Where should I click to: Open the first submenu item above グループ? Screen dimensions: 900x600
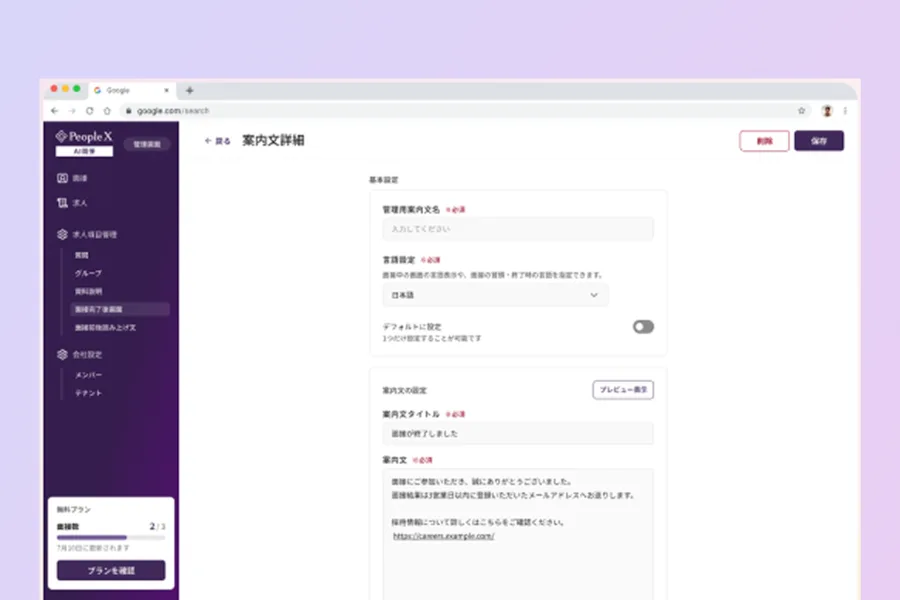[82, 255]
